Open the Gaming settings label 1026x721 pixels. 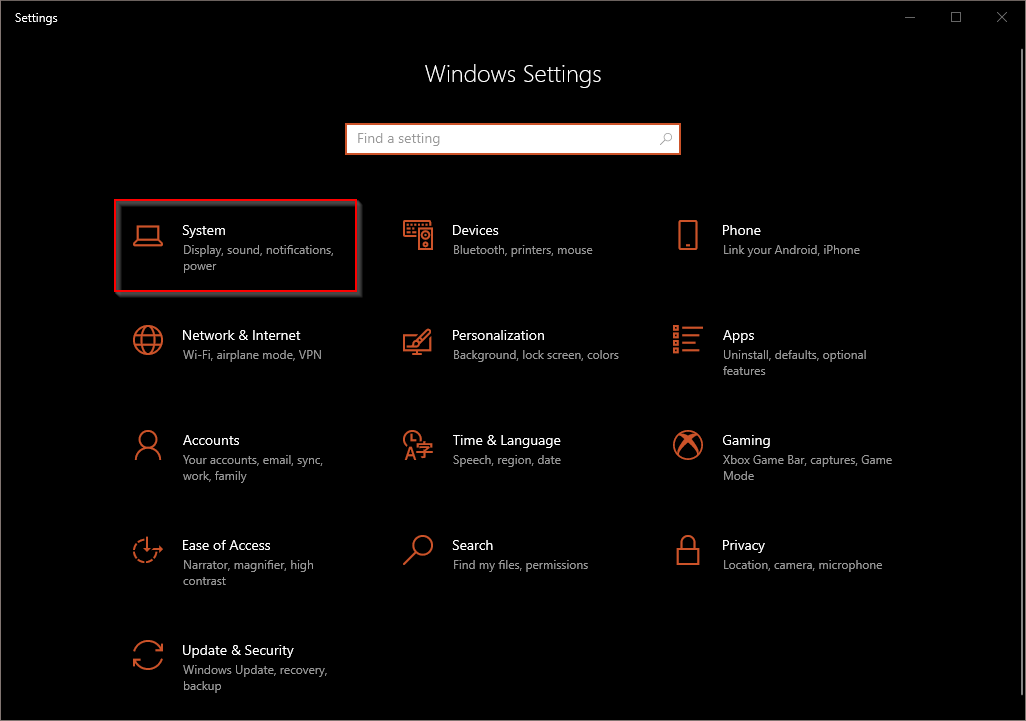[x=746, y=440]
